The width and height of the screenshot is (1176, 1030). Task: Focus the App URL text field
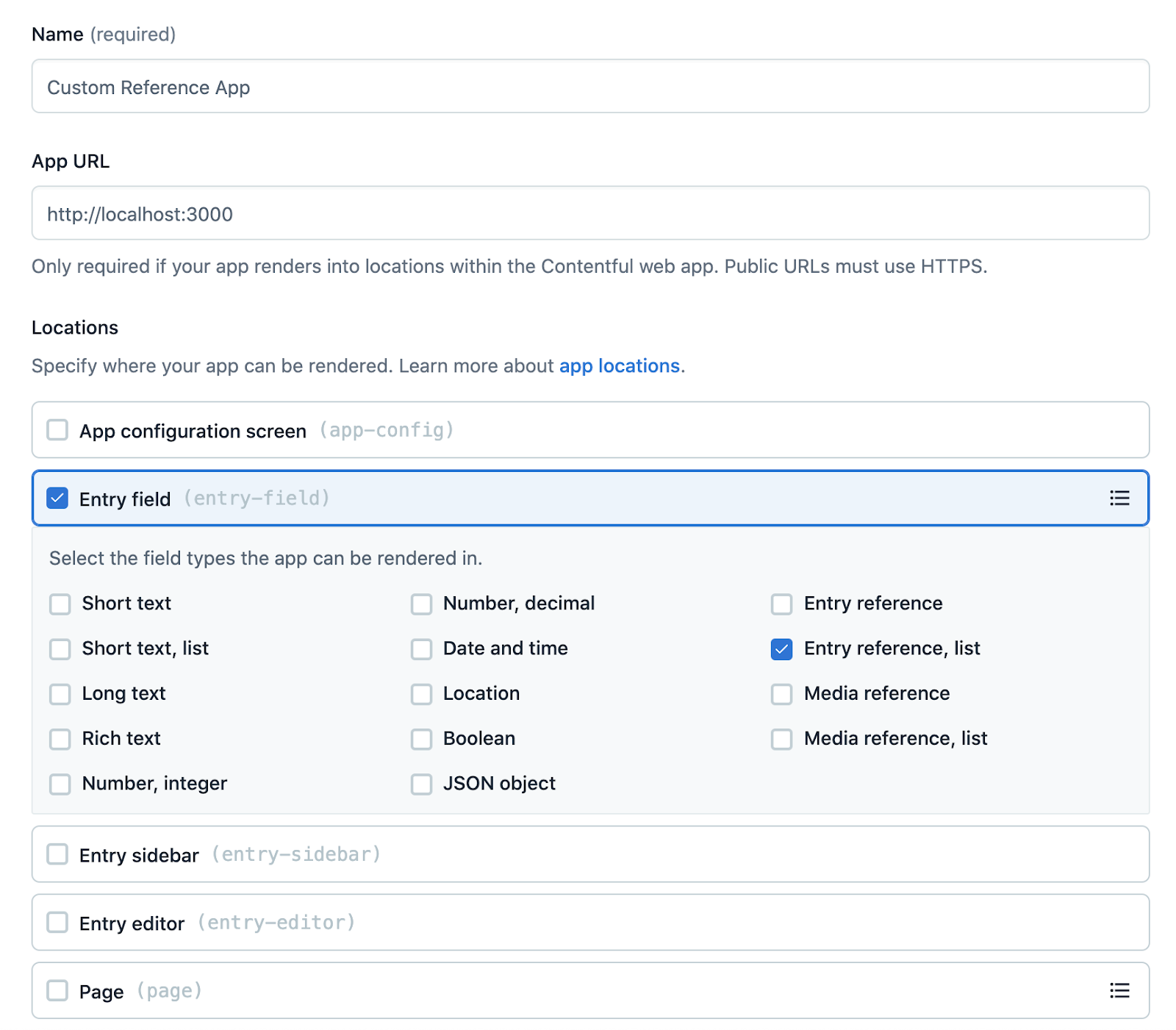(x=590, y=213)
